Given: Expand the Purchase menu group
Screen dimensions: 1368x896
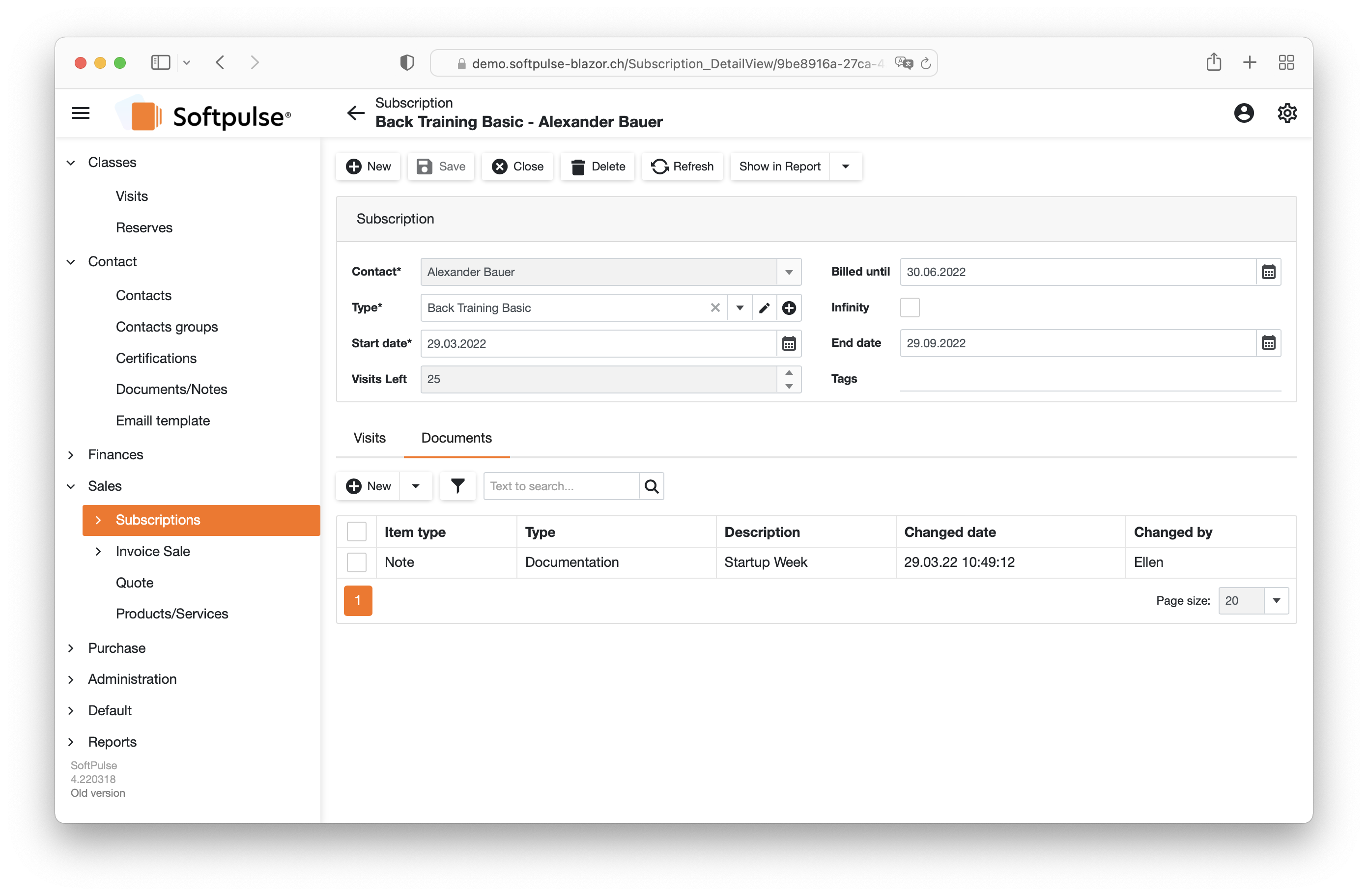Looking at the screenshot, I should point(71,648).
